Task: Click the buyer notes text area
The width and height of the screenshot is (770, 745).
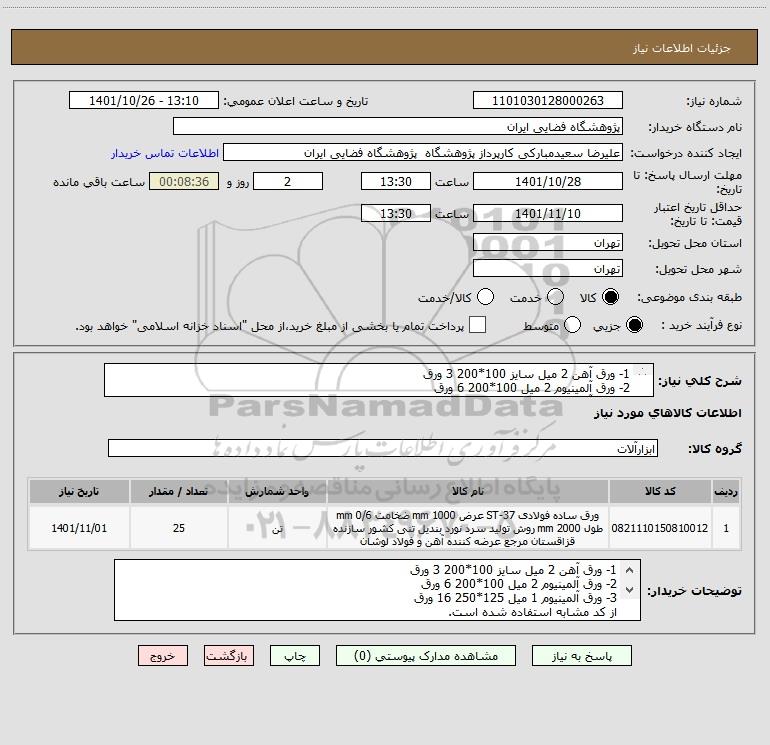Action: (x=377, y=590)
